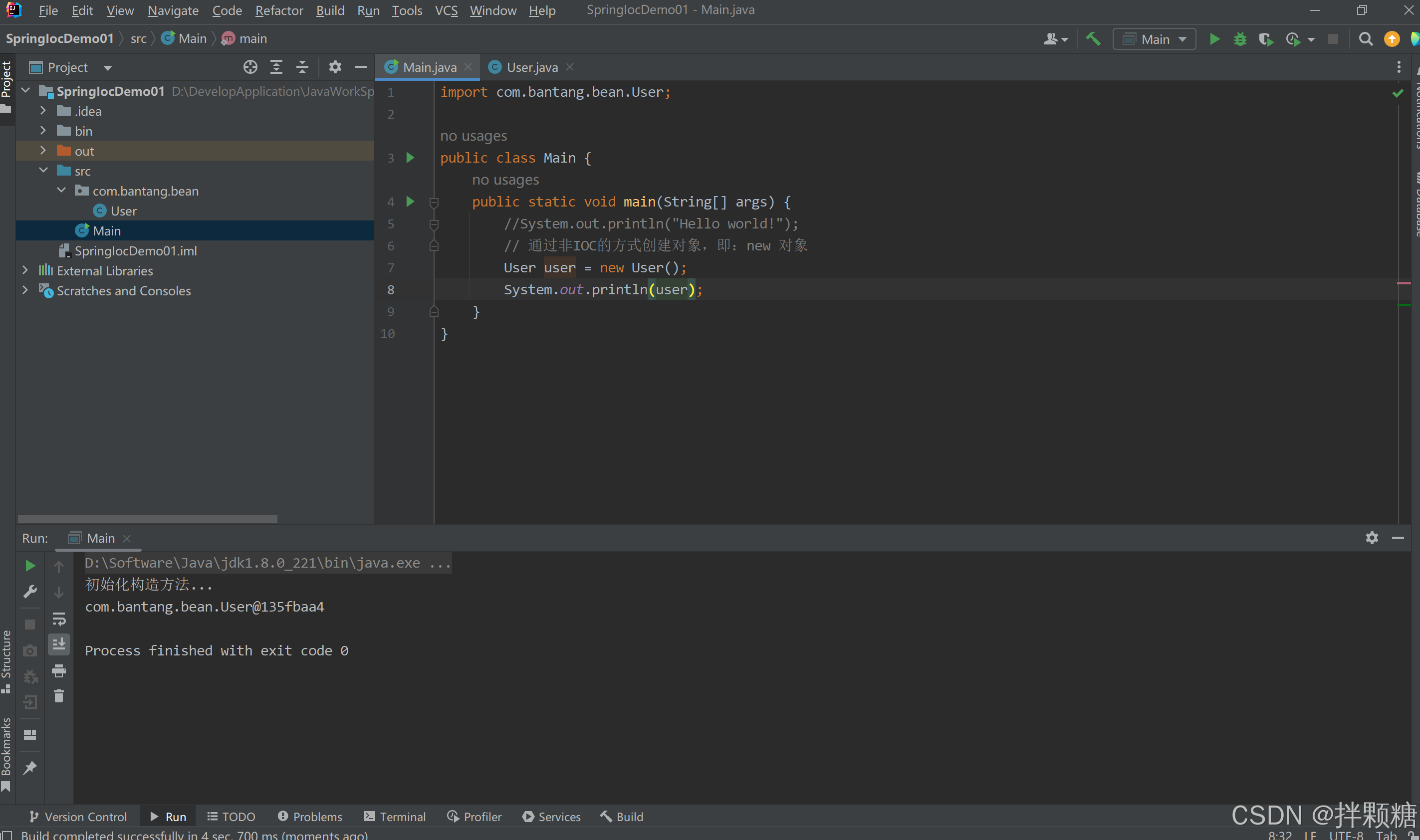Expand External Libraries node
Screen dimensions: 1420x840
[25, 270]
